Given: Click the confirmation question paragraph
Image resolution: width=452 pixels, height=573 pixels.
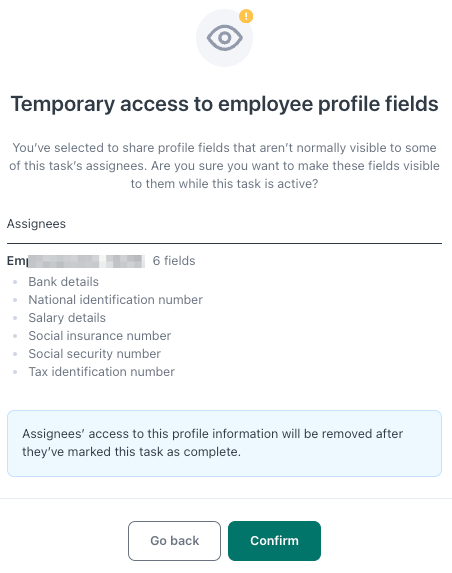Looking at the screenshot, I should coord(224,166).
